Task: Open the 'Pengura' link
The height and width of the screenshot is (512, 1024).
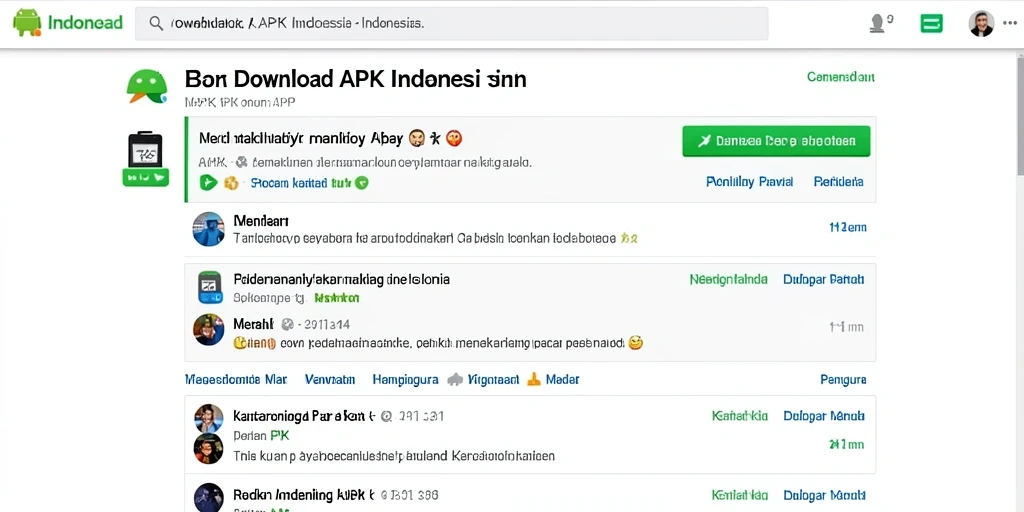Action: 843,379
